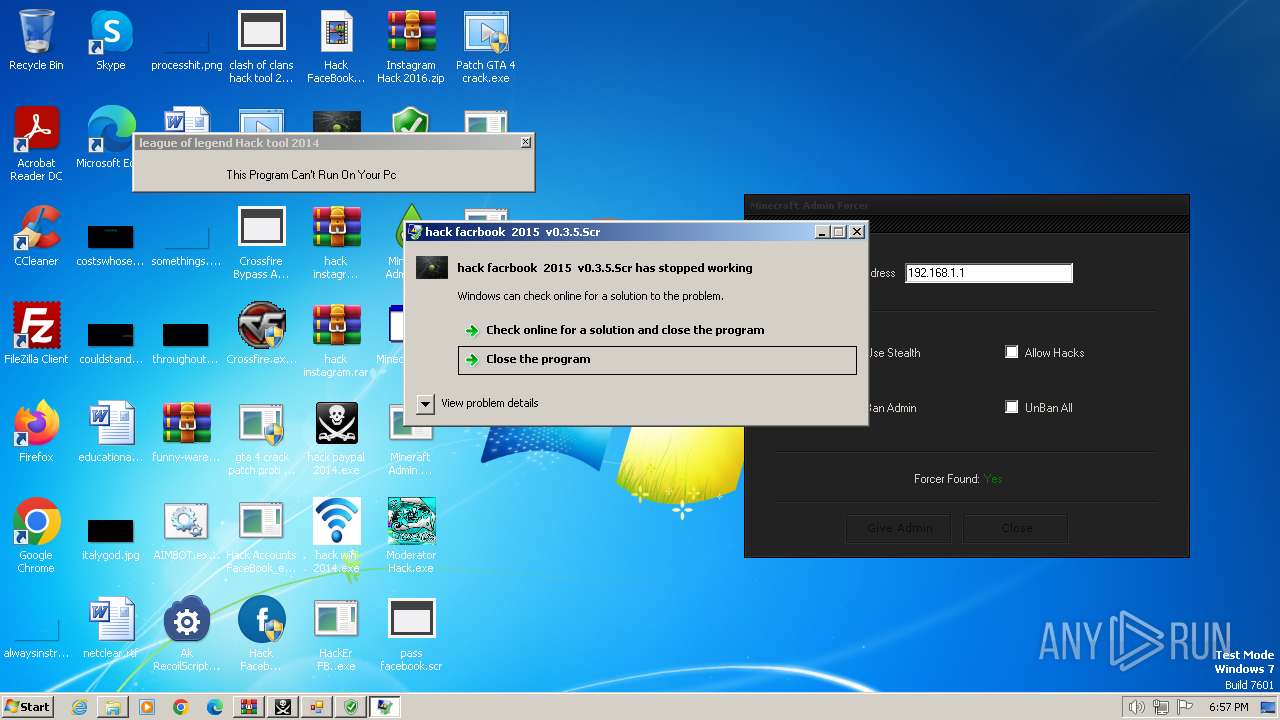The width and height of the screenshot is (1280, 720).
Task: Select hack paypal 2014.exe skull icon
Action: point(336,438)
